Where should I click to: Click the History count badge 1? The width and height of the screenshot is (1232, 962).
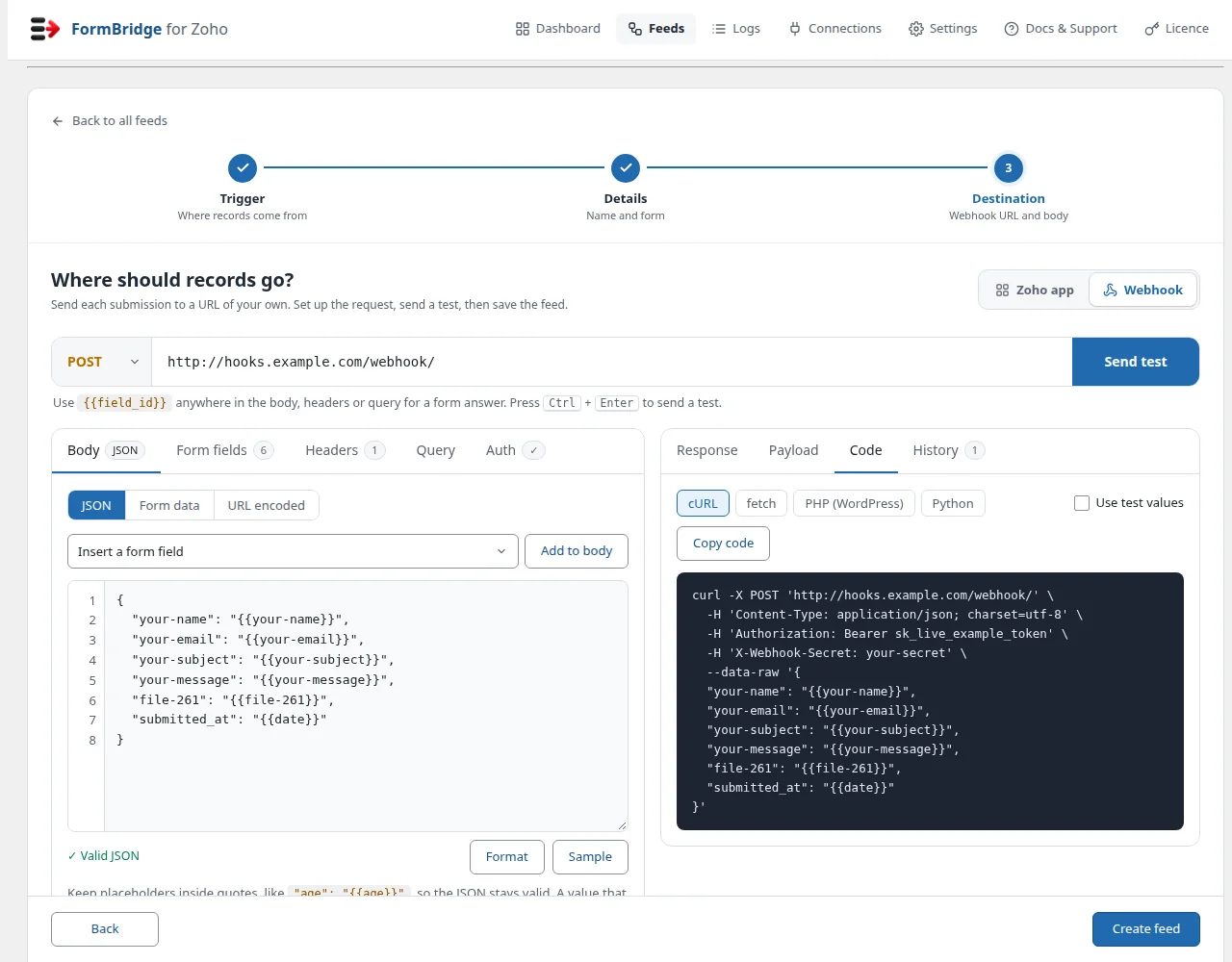click(975, 450)
